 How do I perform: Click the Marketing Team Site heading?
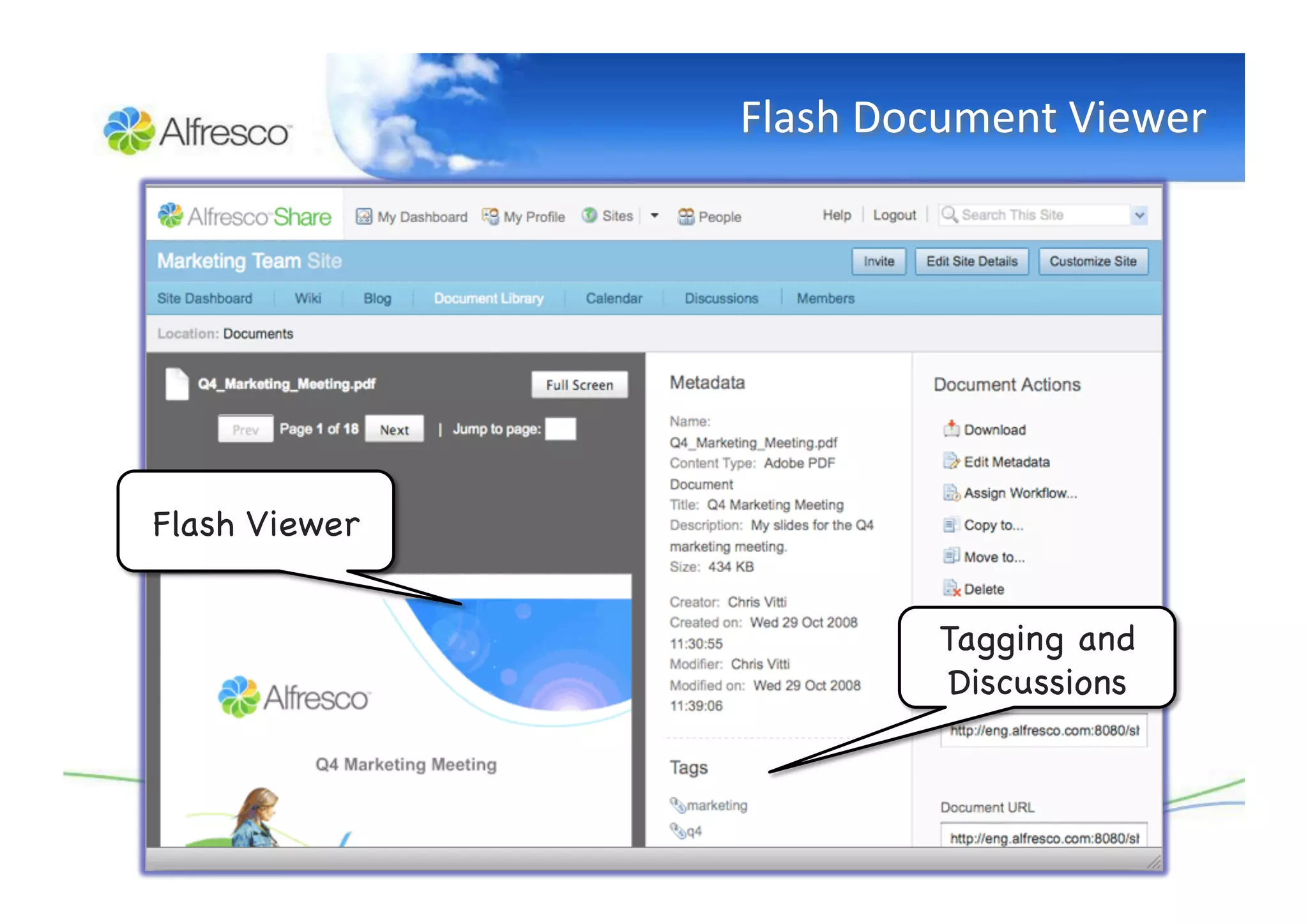[250, 261]
